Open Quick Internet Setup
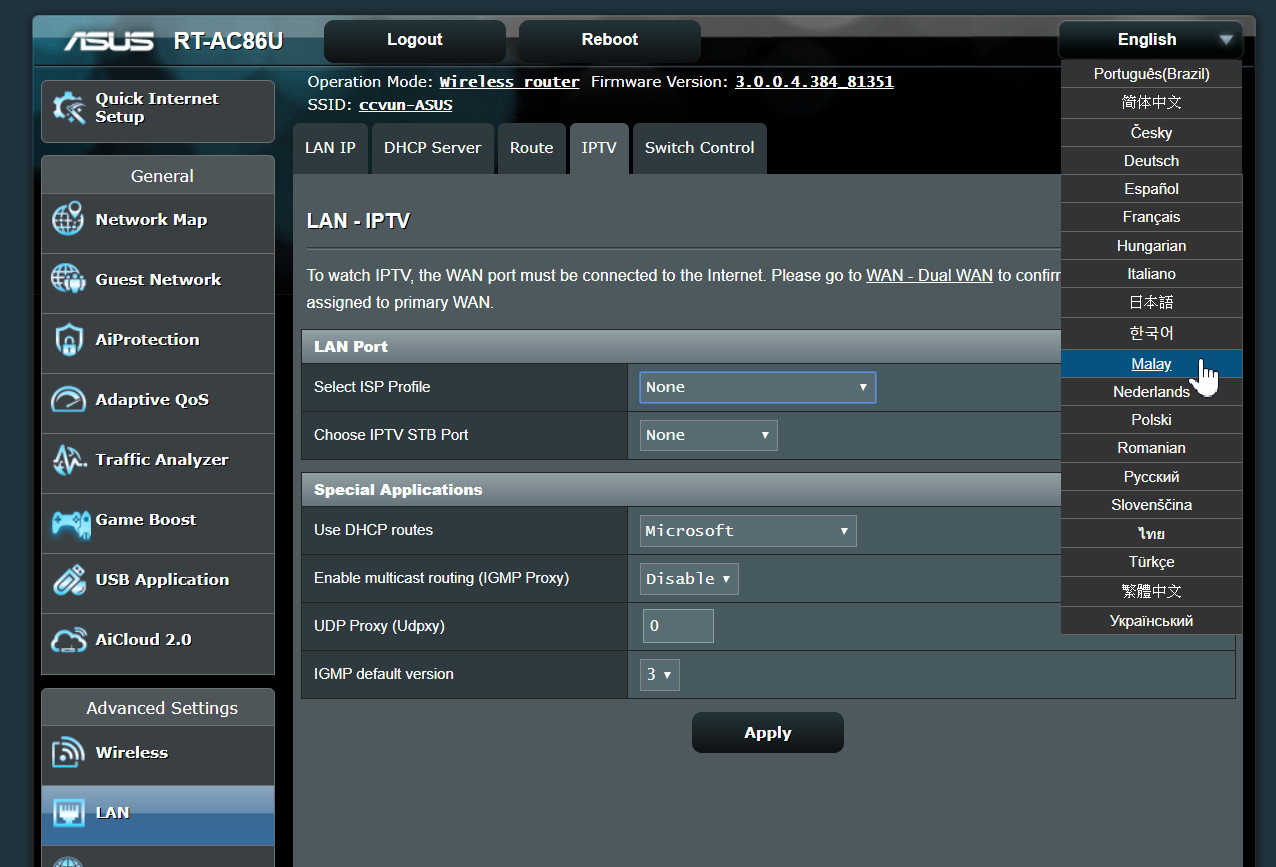1276x867 pixels. (x=158, y=111)
